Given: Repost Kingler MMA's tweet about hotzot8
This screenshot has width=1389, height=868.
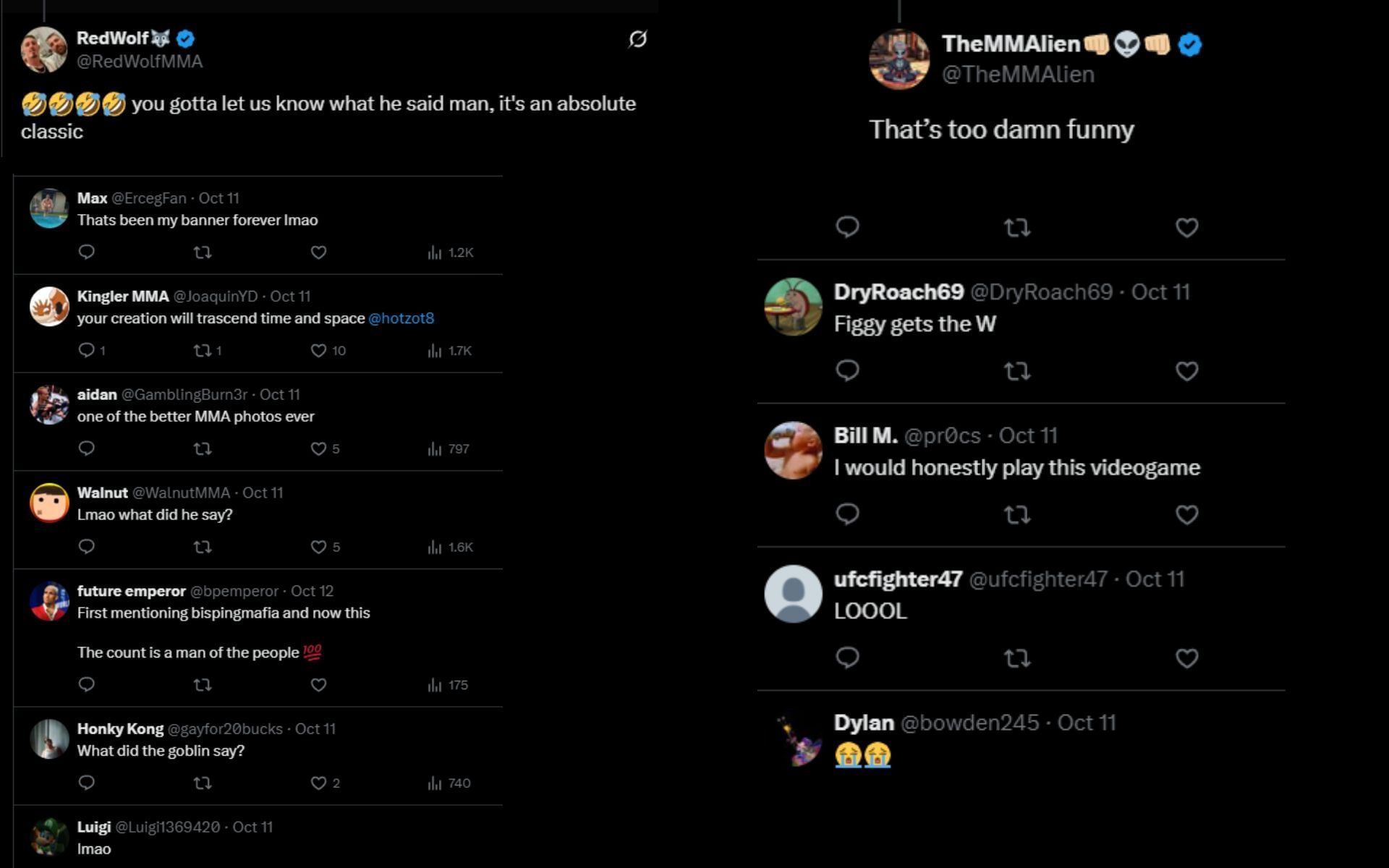Looking at the screenshot, I should [203, 351].
